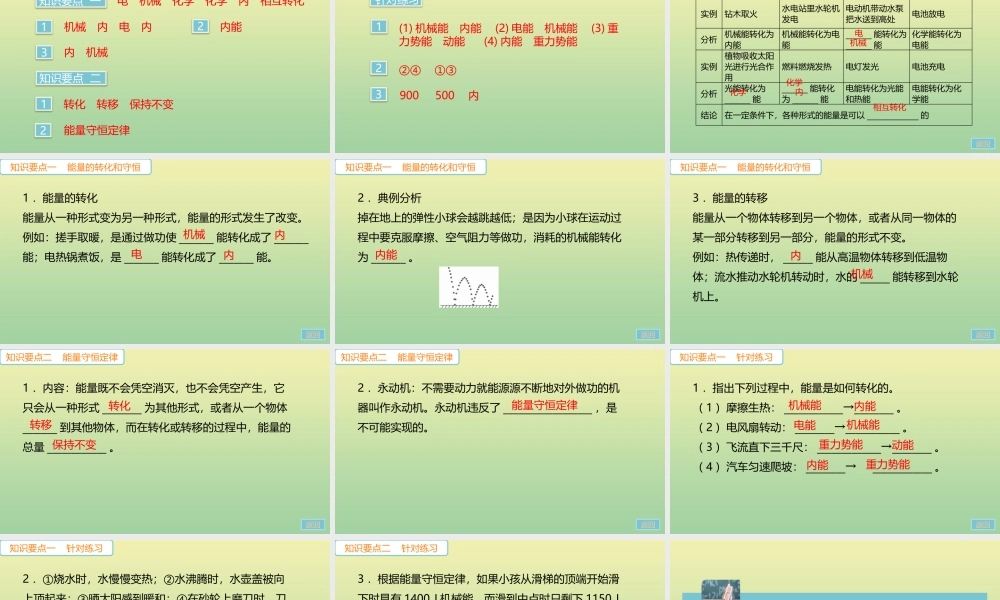Open the slide titled '1. 能量的转化'

tap(165, 251)
